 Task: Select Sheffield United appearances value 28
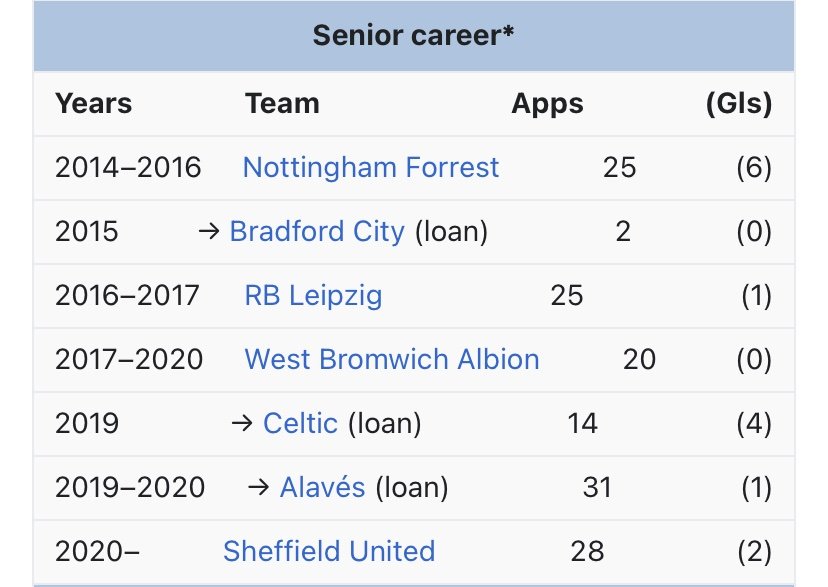click(x=589, y=551)
